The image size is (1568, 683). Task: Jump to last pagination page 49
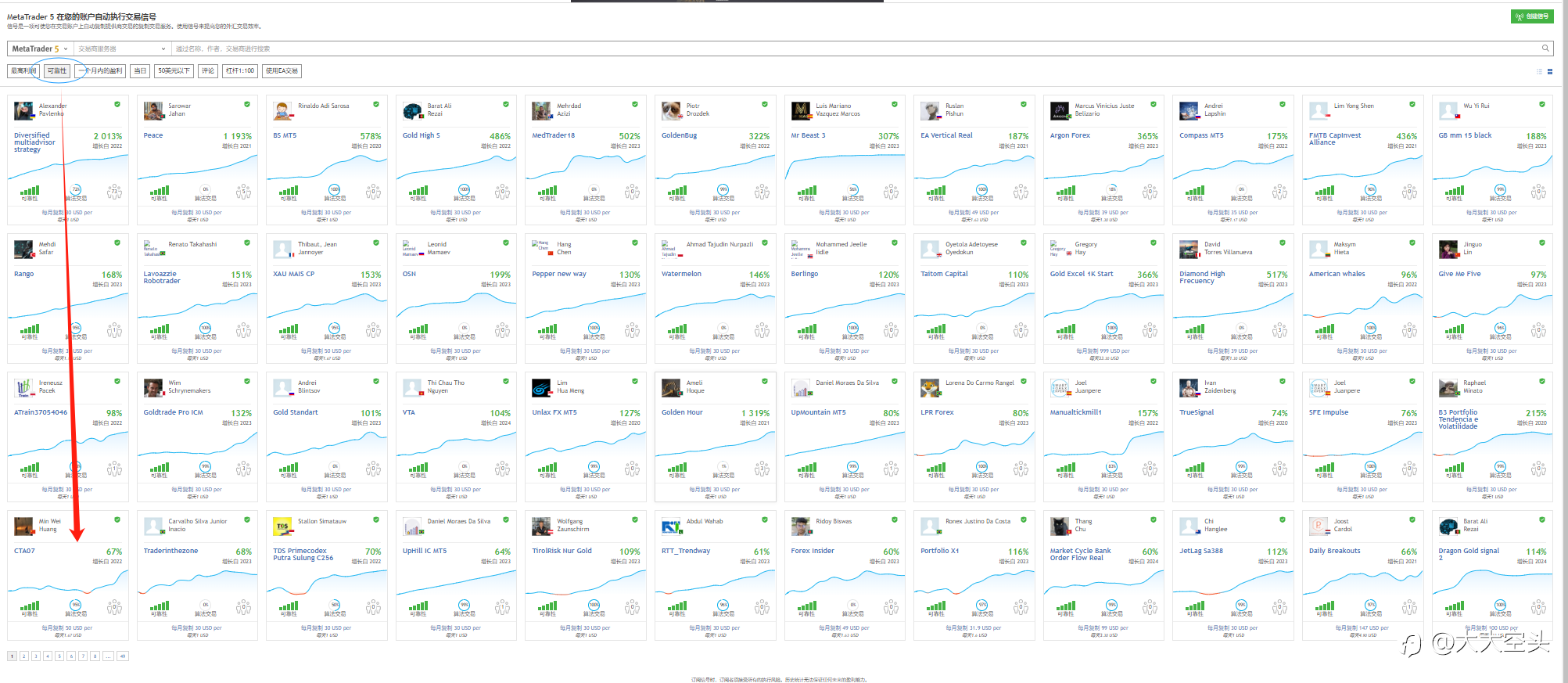[123, 656]
